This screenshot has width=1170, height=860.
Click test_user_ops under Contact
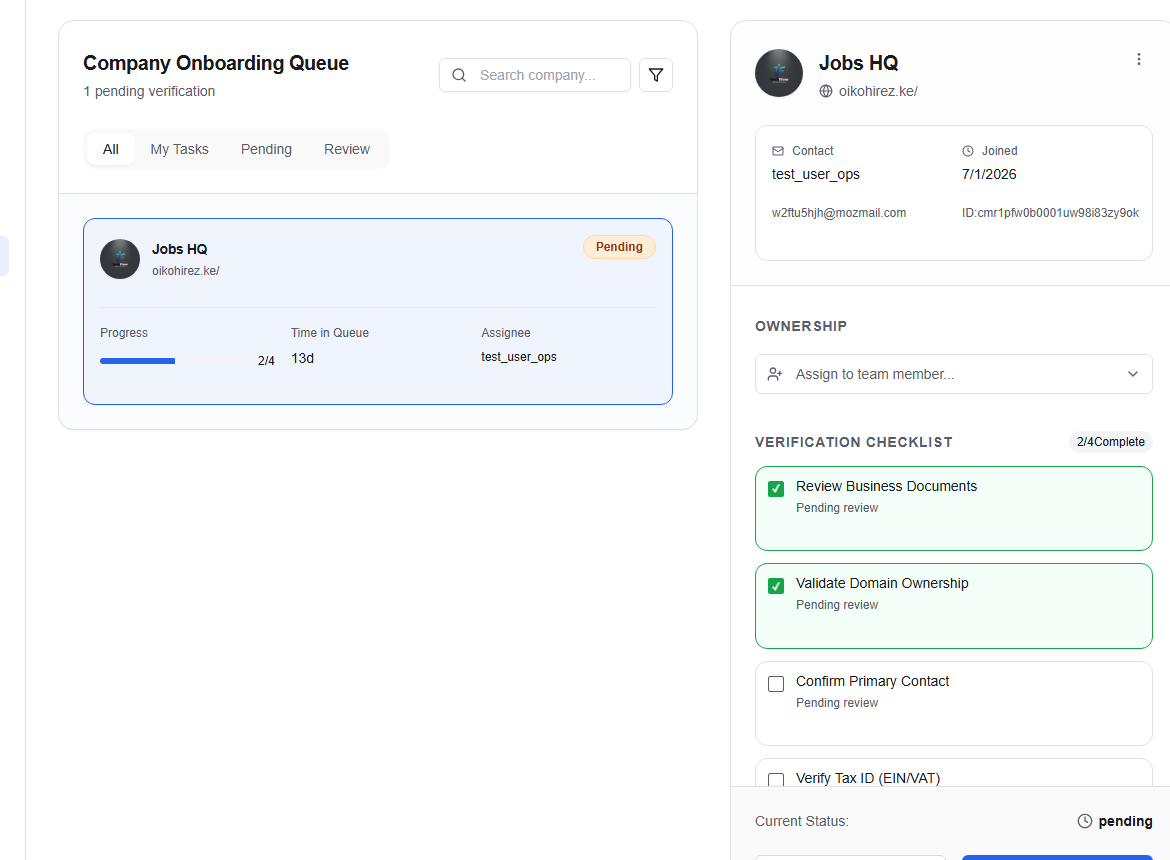click(x=816, y=174)
